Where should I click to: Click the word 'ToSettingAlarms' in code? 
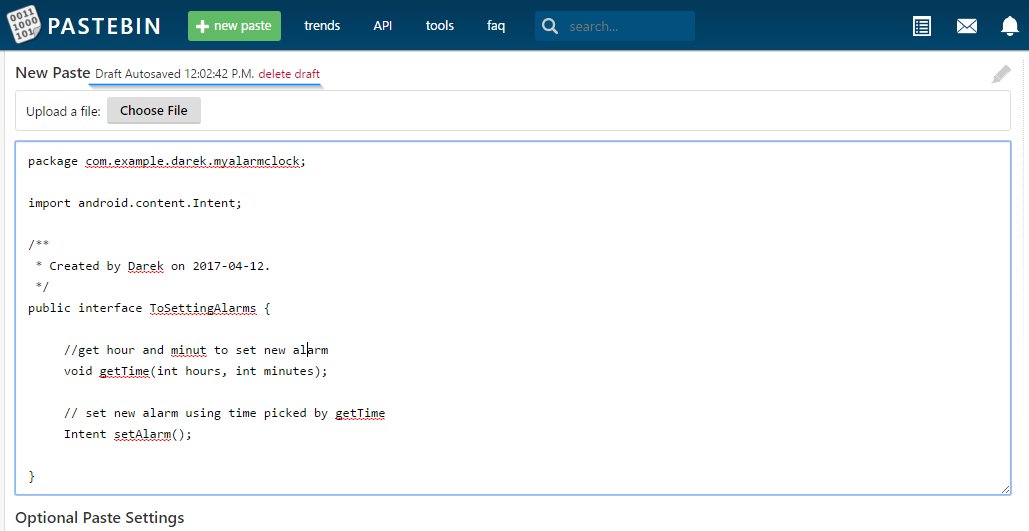coord(203,308)
